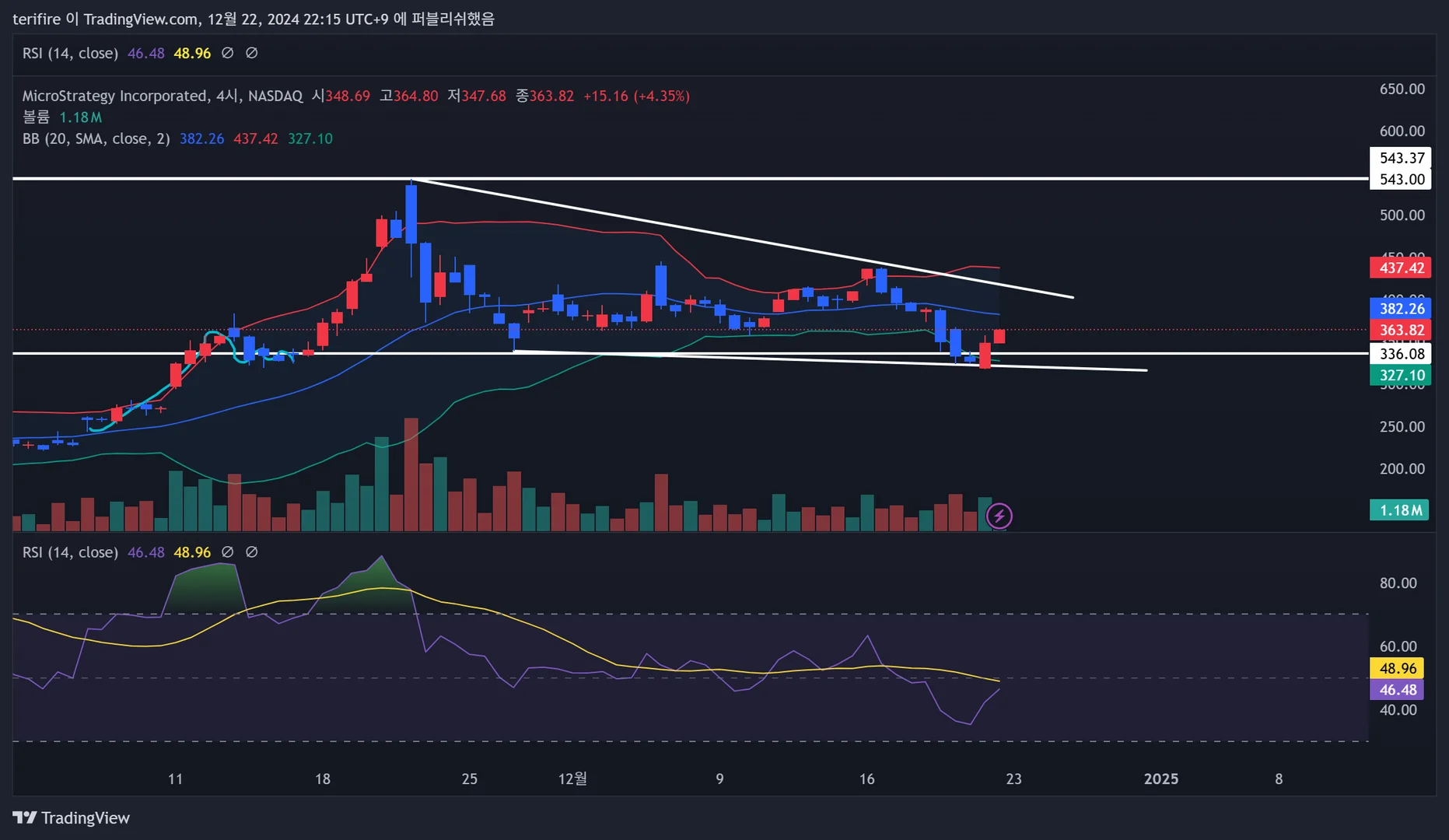Click the last red candle on the chart
Image resolution: width=1449 pixels, height=840 pixels.
999,336
